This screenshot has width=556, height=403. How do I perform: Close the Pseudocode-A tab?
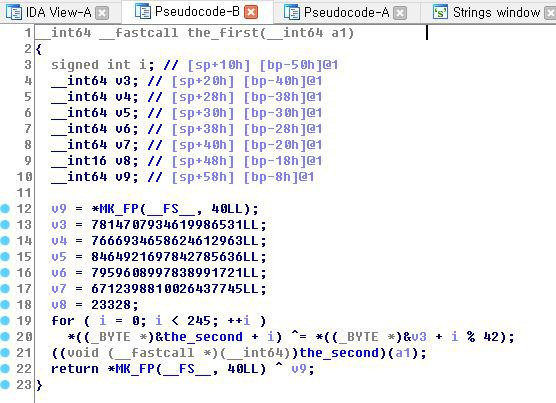[400, 13]
